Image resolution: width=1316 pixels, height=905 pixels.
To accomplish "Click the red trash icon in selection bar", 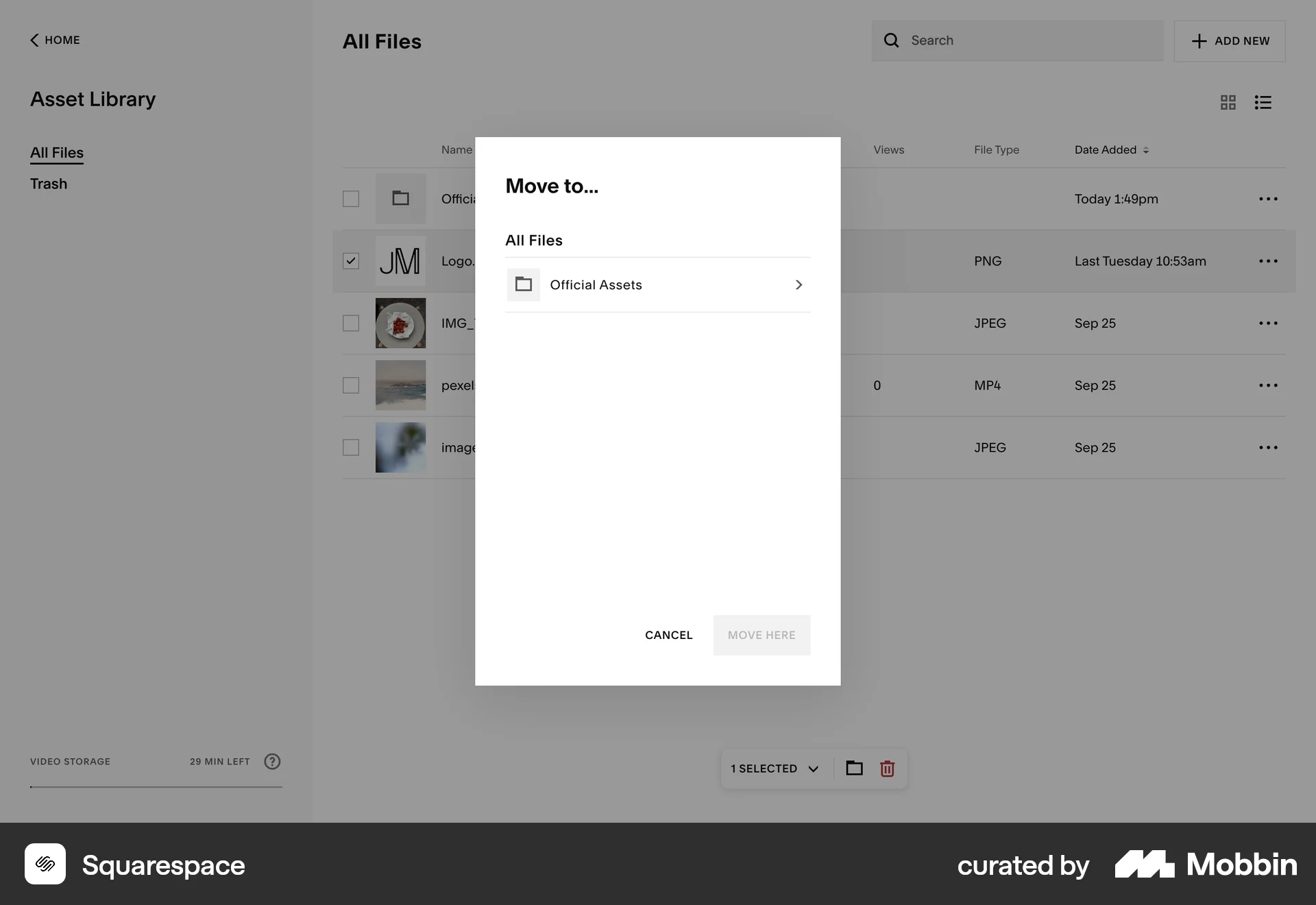I will point(886,769).
